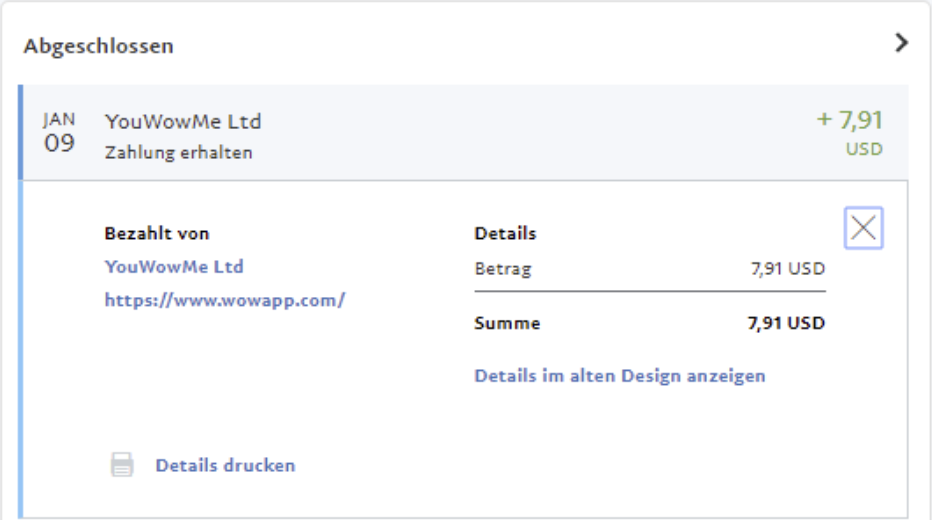Close the transaction details with the X
This screenshot has width=932, height=520.
pos(864,229)
